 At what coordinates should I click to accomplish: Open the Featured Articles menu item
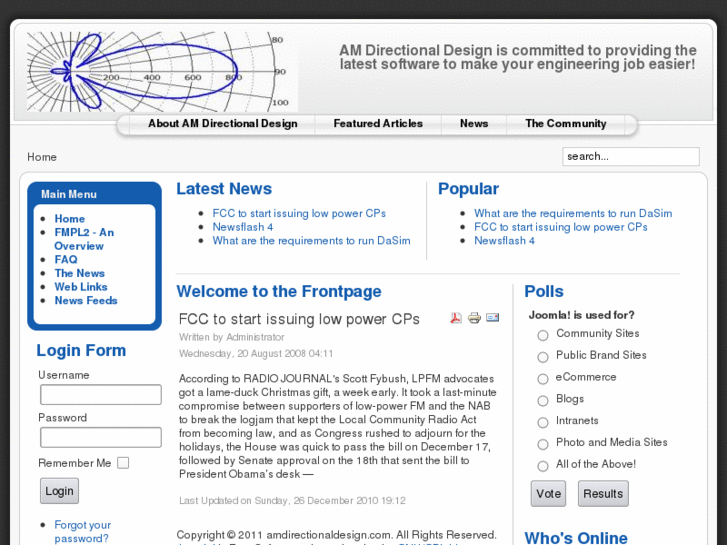[378, 123]
